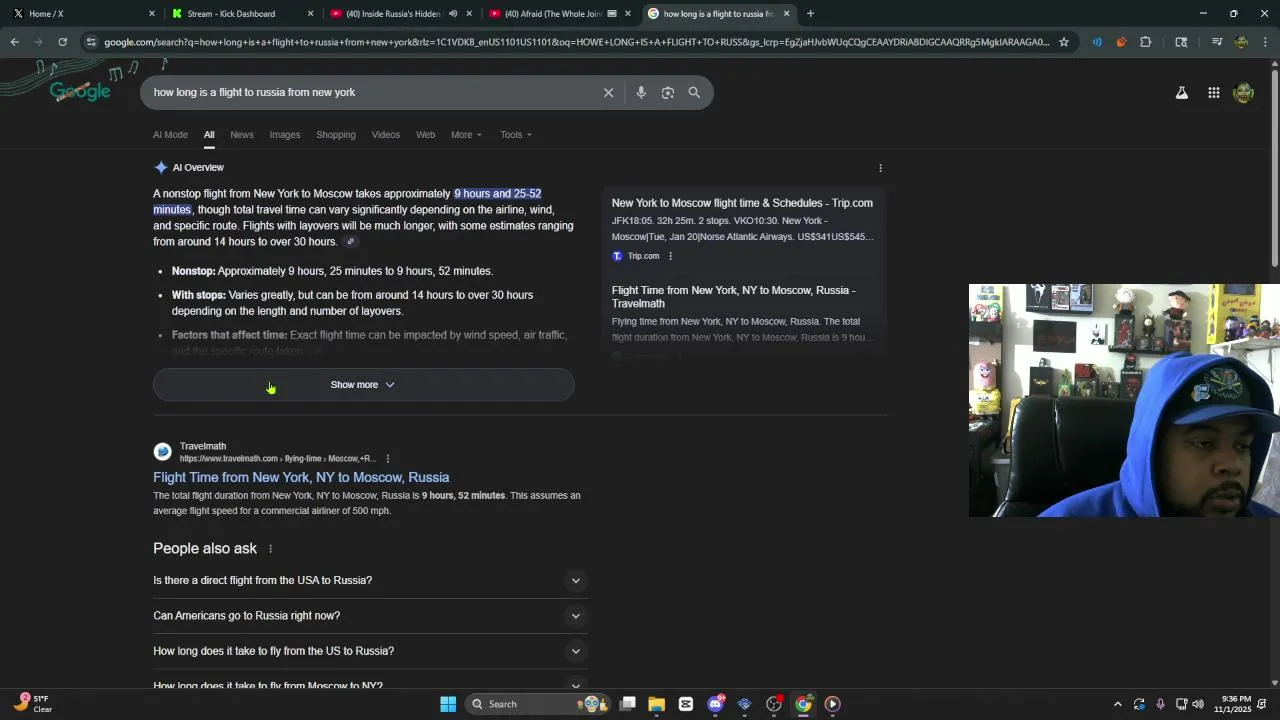Open Chrome extensions puzzle icon
Screen dimensions: 1280x720
pos(1146,42)
